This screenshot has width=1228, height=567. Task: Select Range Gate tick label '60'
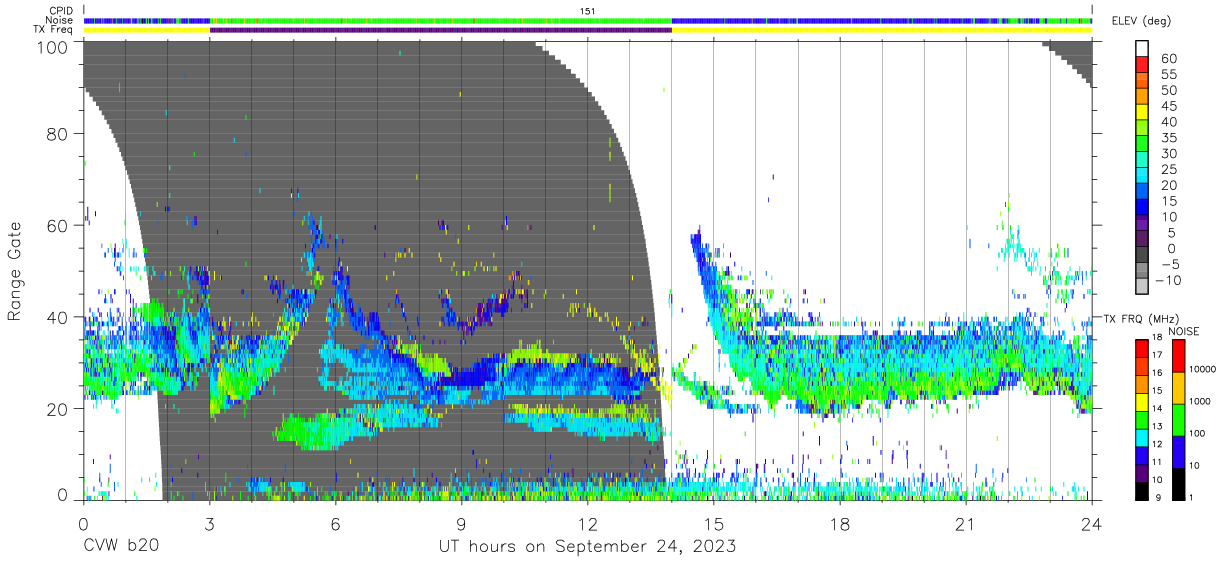[x=58, y=225]
